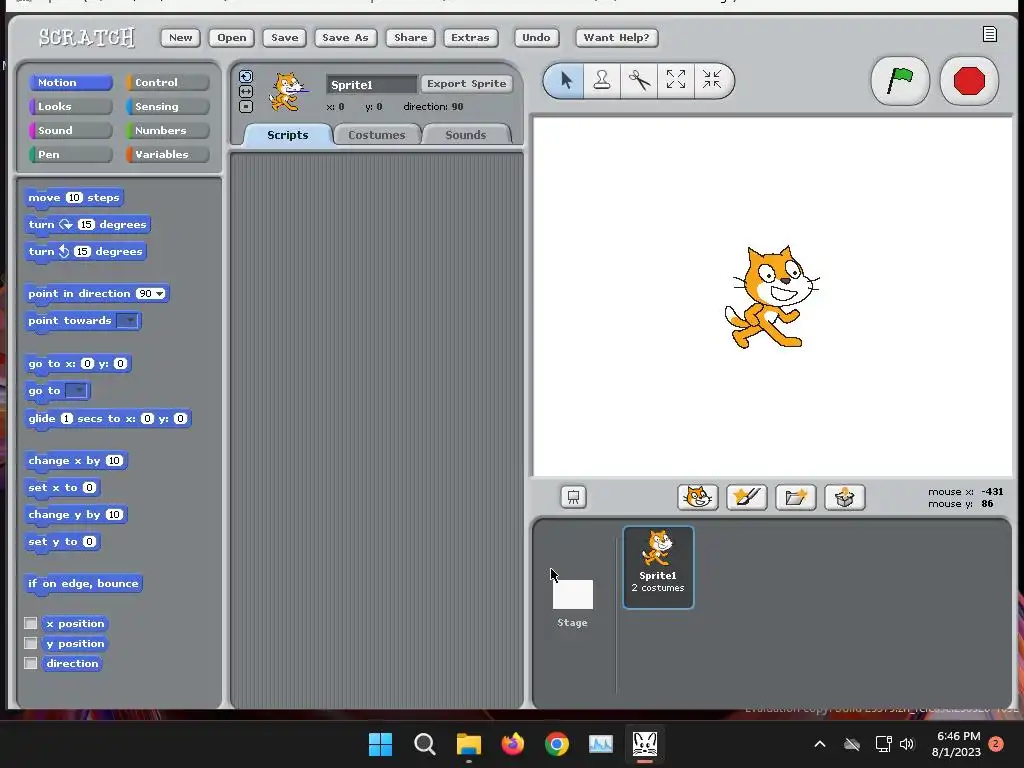Open project notes page icon

click(x=989, y=35)
